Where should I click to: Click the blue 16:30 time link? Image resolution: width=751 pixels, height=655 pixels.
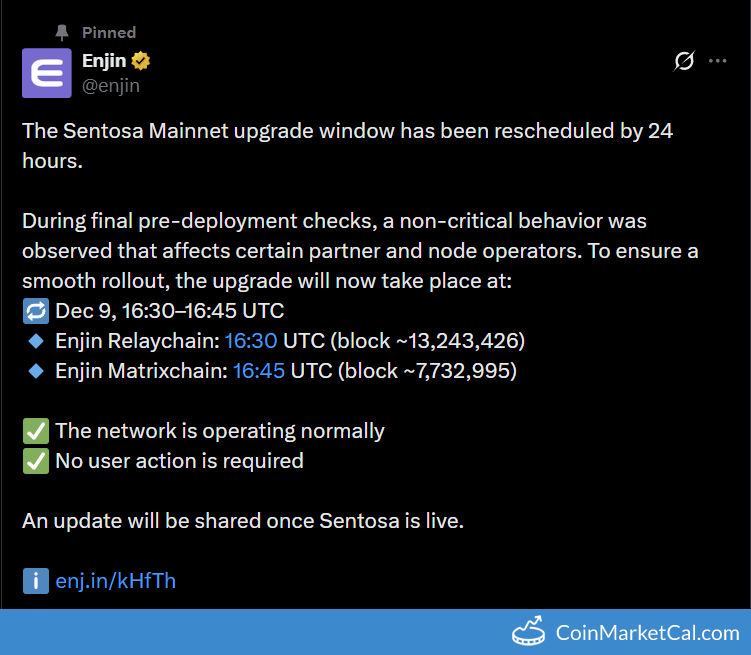coord(250,341)
